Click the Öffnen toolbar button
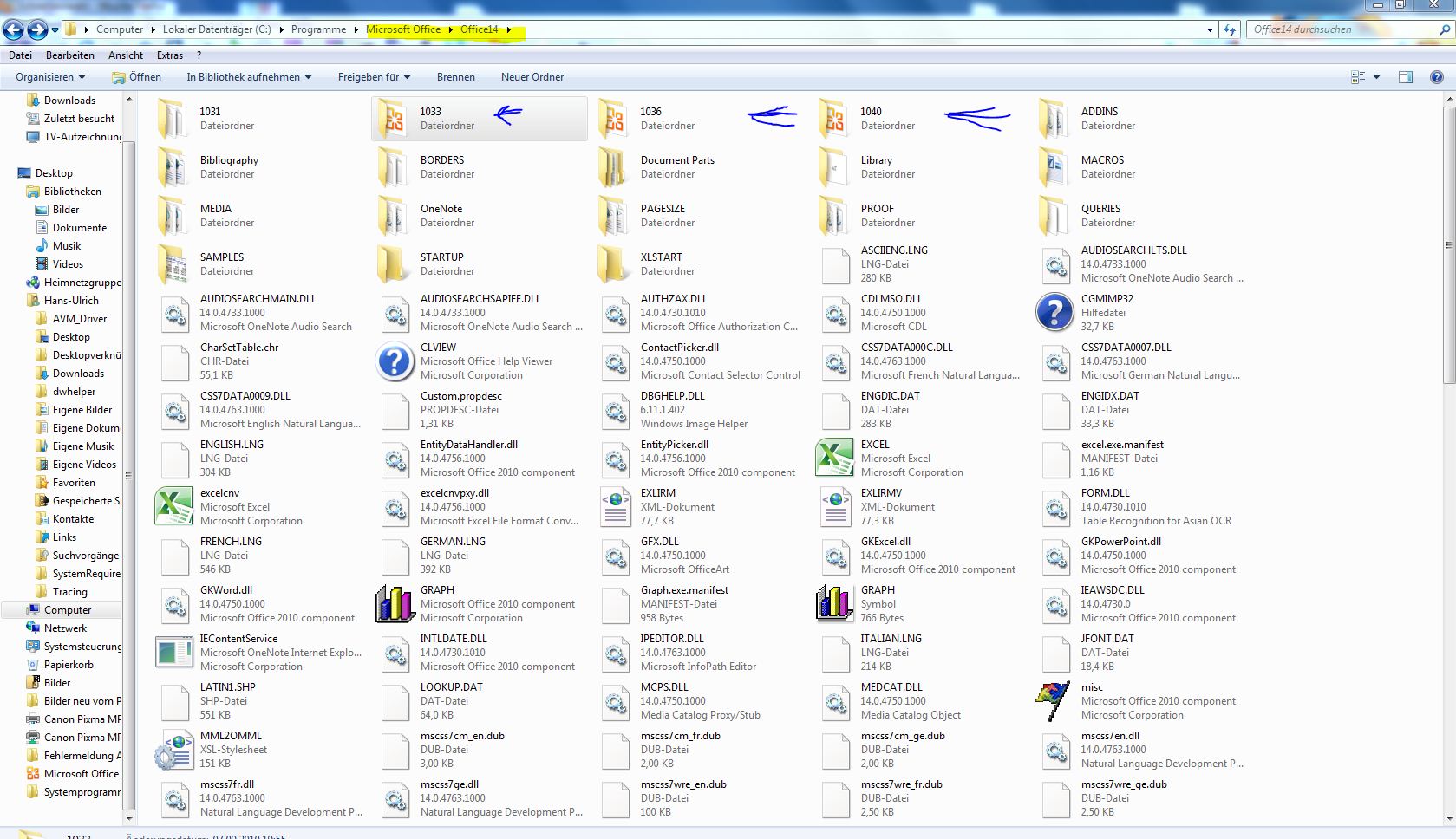The image size is (1456, 839). pos(137,77)
